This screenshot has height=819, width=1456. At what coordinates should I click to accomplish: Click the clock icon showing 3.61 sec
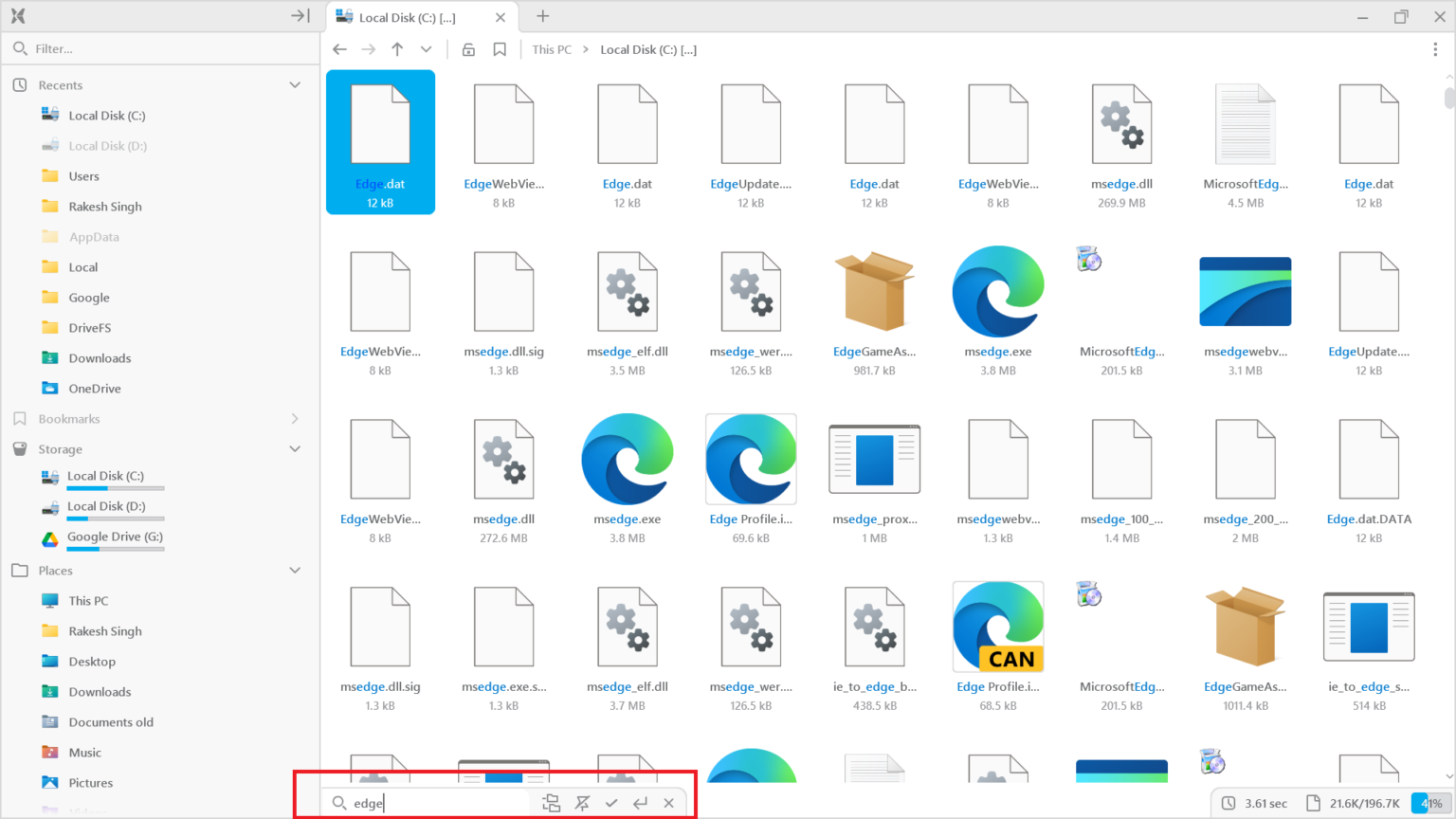coord(1229,802)
